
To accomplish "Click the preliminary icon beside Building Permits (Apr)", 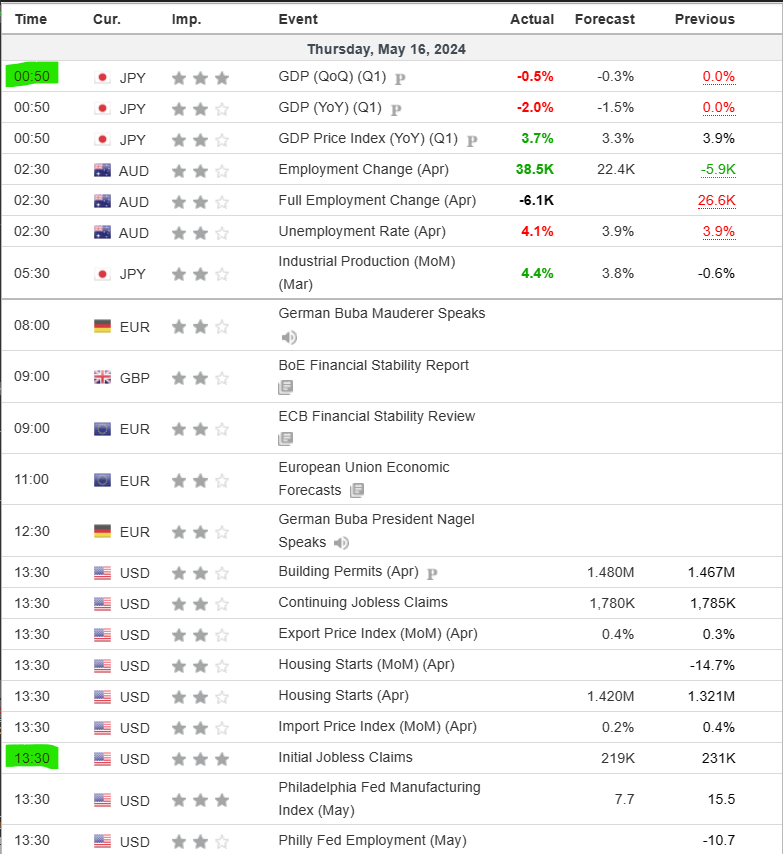I will (x=432, y=574).
